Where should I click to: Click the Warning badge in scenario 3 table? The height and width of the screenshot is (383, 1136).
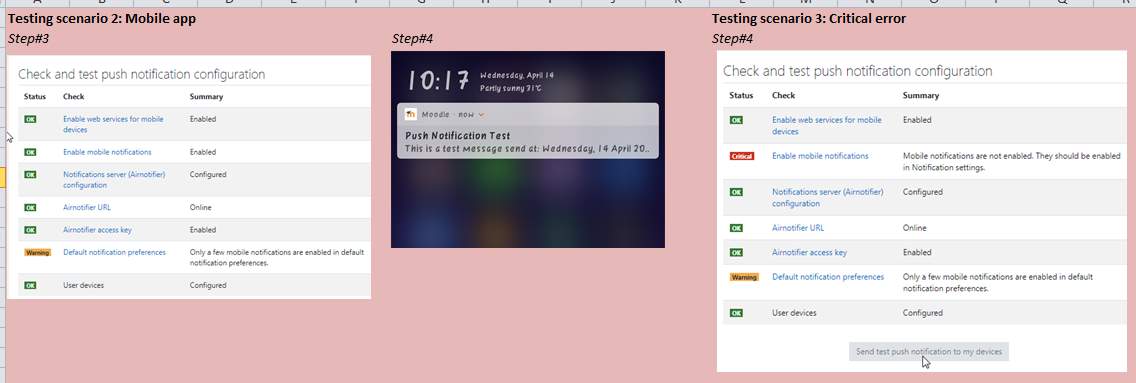743,277
